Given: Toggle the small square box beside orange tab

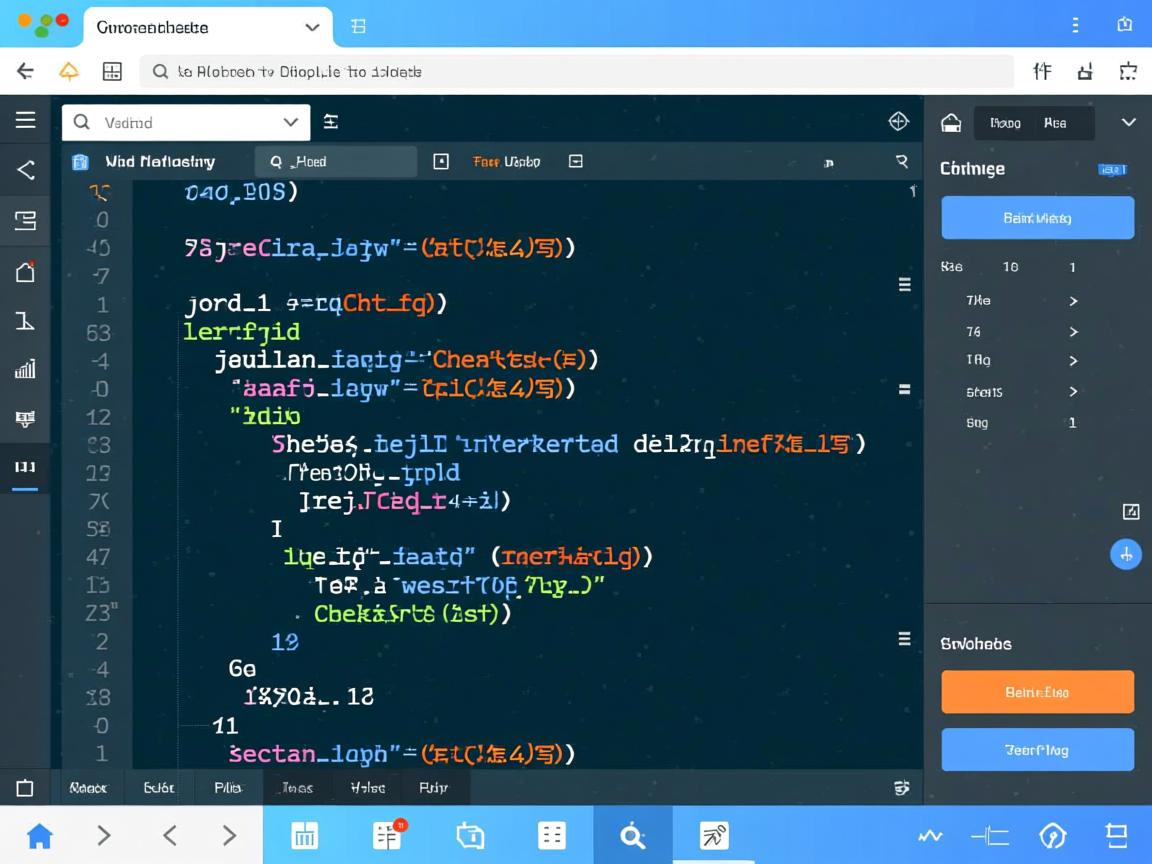Looking at the screenshot, I should 441,161.
